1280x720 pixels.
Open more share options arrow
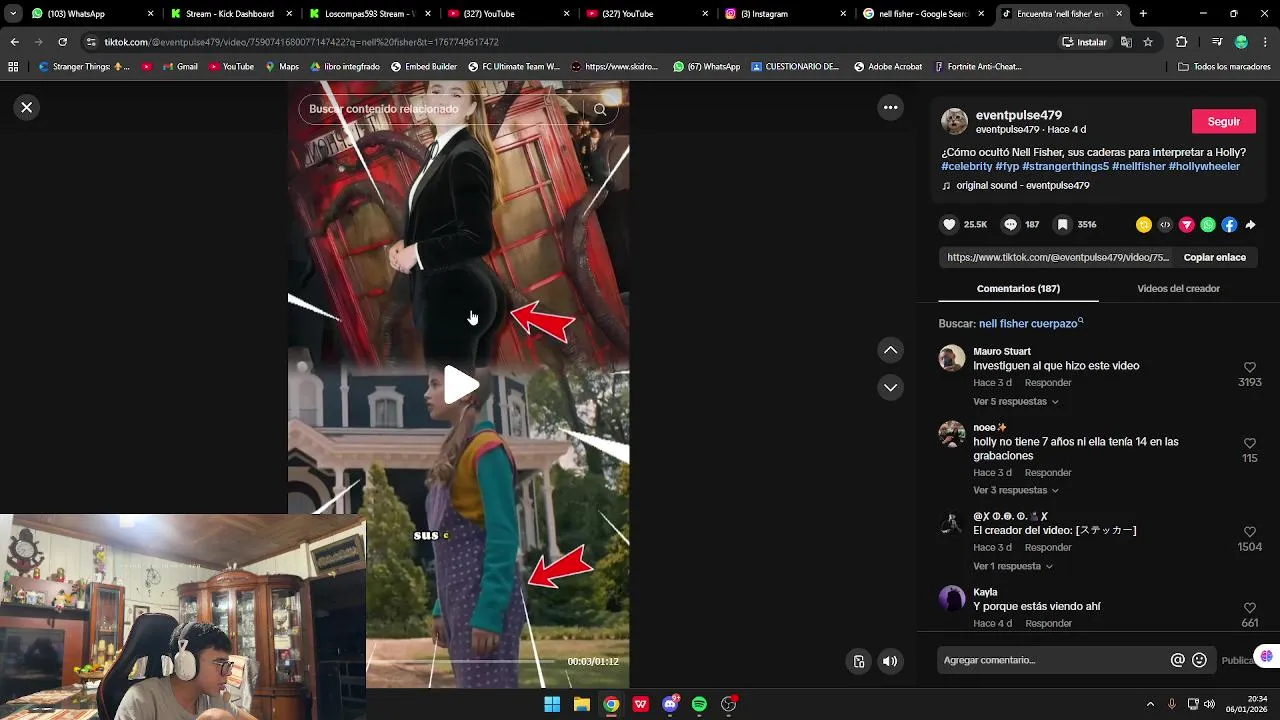1250,225
